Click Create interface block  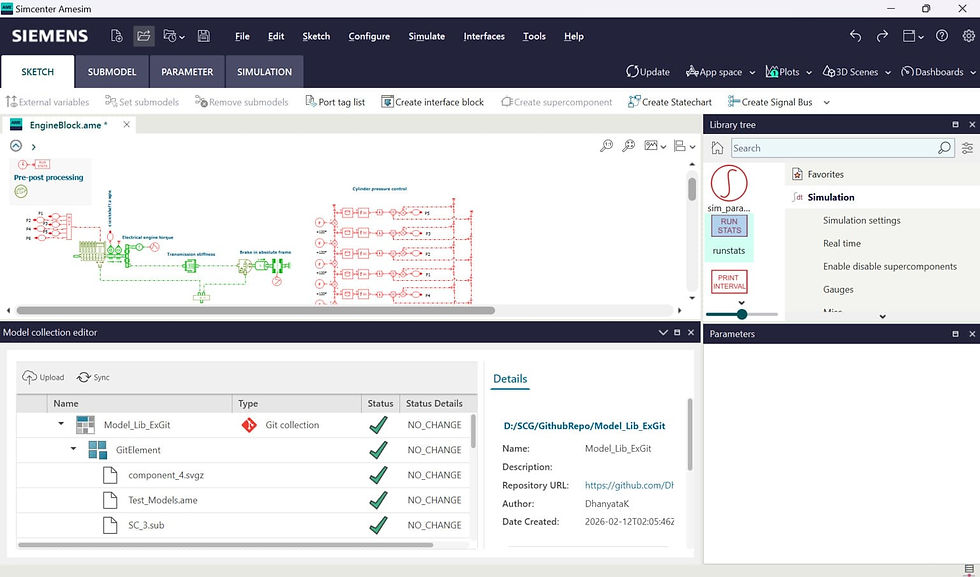432,102
